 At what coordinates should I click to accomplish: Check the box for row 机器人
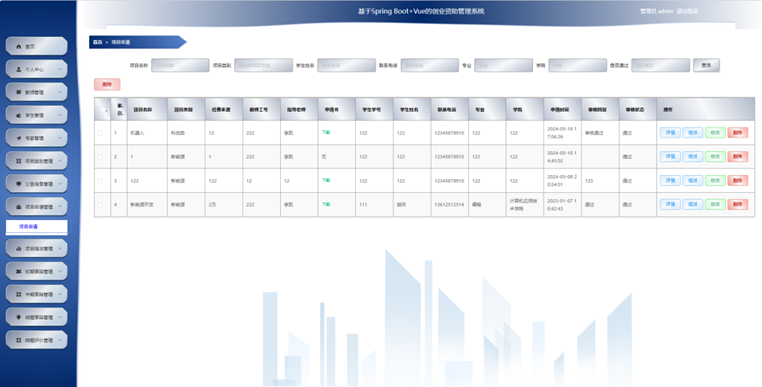(x=100, y=133)
